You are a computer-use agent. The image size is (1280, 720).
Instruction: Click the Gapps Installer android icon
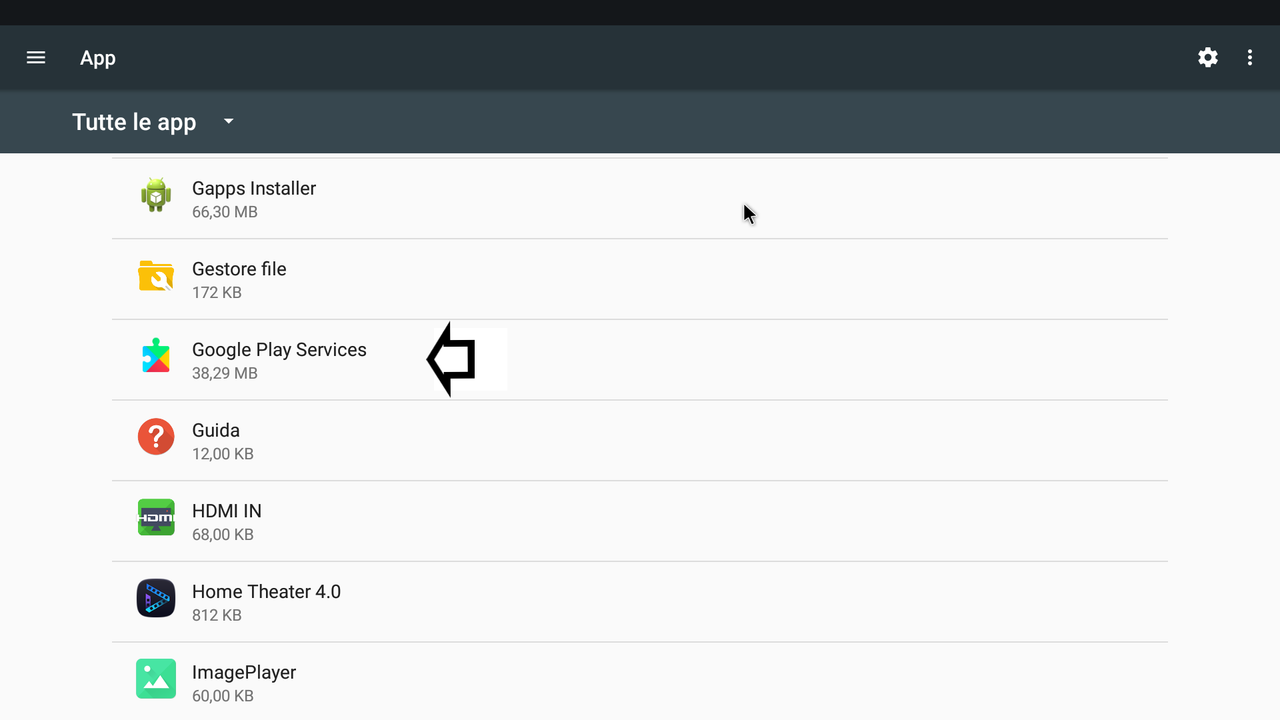156,195
